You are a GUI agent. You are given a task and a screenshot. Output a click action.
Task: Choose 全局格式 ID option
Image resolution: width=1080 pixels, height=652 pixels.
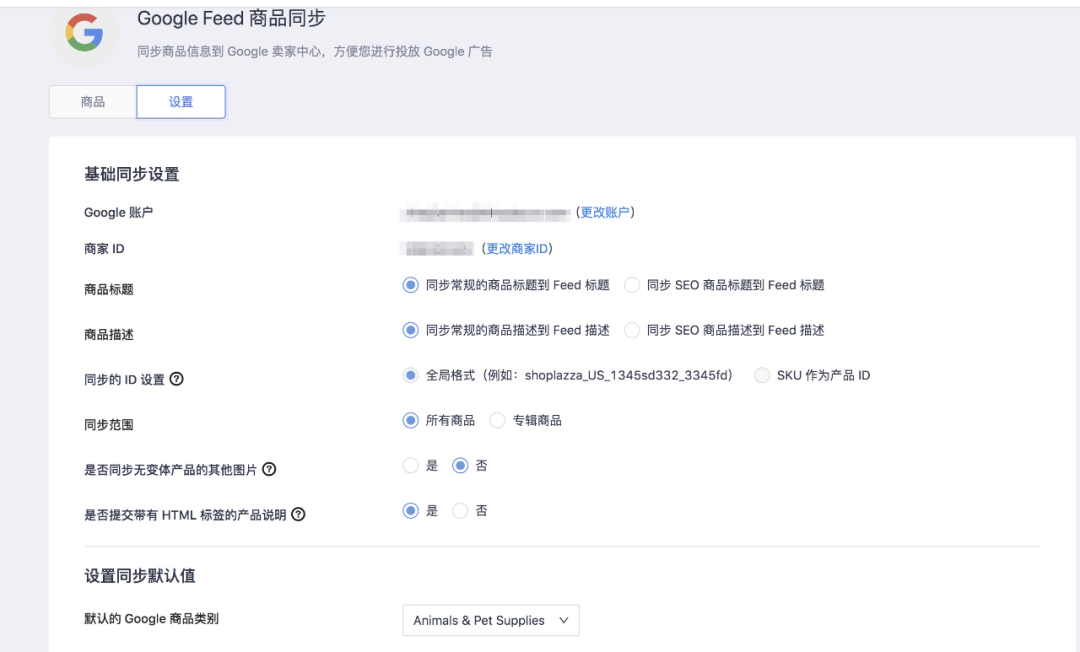[x=411, y=375]
